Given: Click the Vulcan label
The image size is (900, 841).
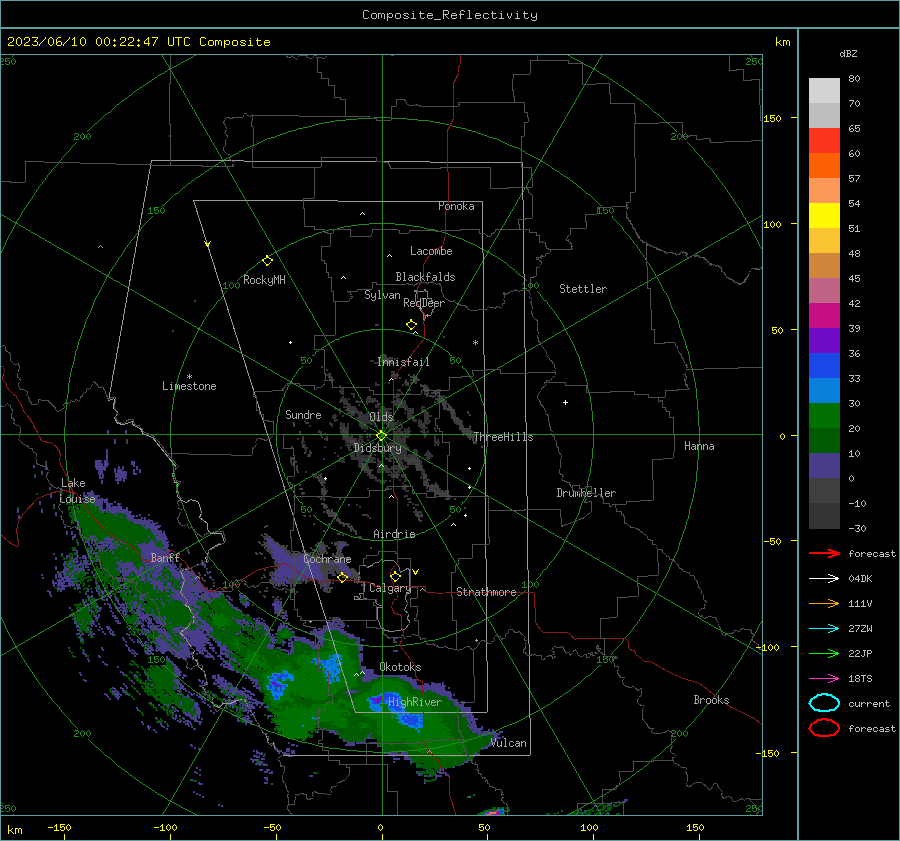Looking at the screenshot, I should point(509,743).
